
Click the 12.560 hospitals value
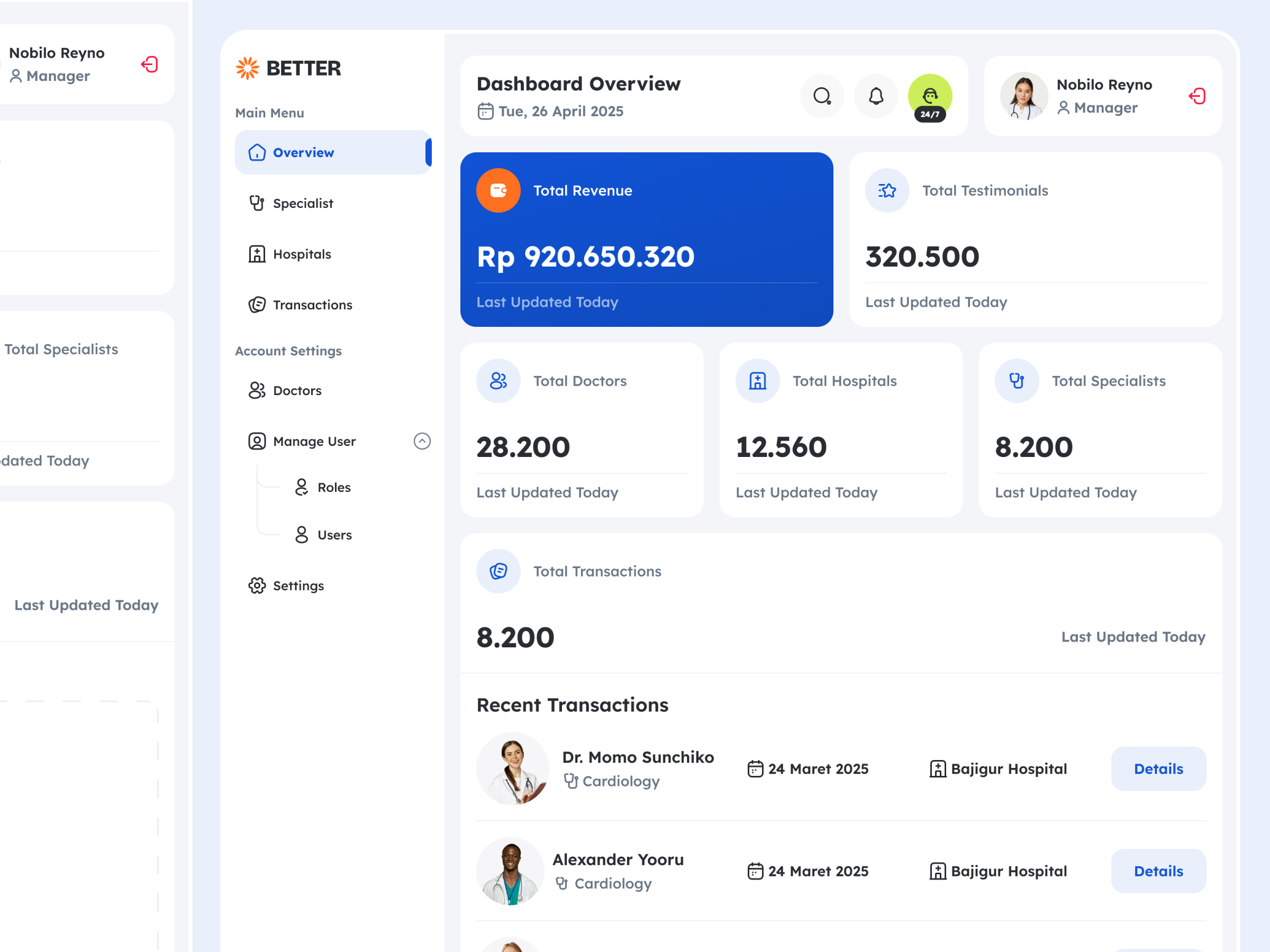(x=781, y=447)
